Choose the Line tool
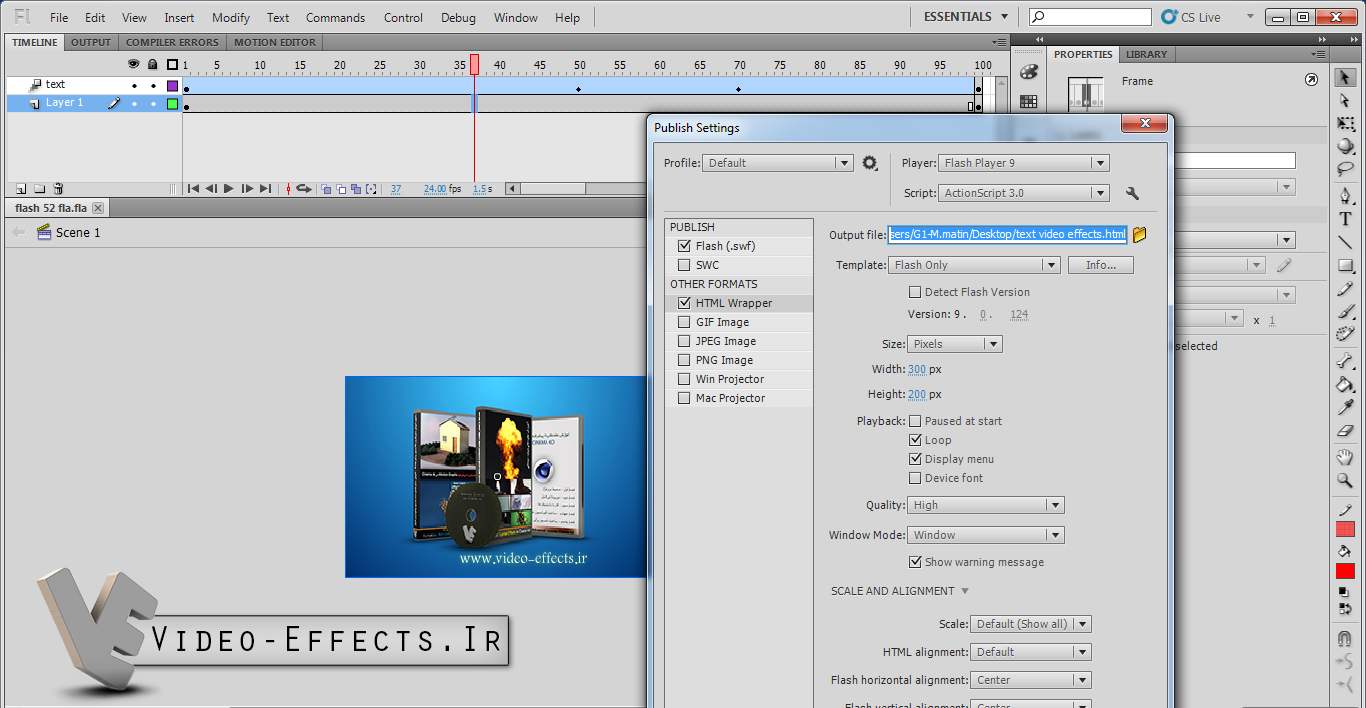1366x708 pixels. [1345, 242]
